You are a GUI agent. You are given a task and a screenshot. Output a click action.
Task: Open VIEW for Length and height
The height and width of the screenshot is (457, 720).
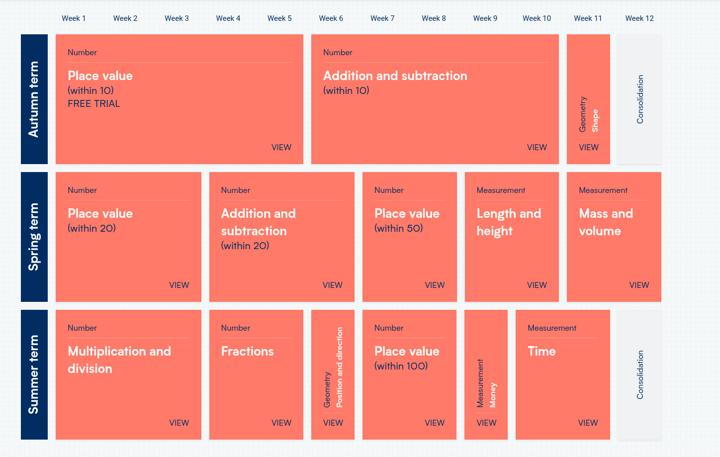point(537,285)
